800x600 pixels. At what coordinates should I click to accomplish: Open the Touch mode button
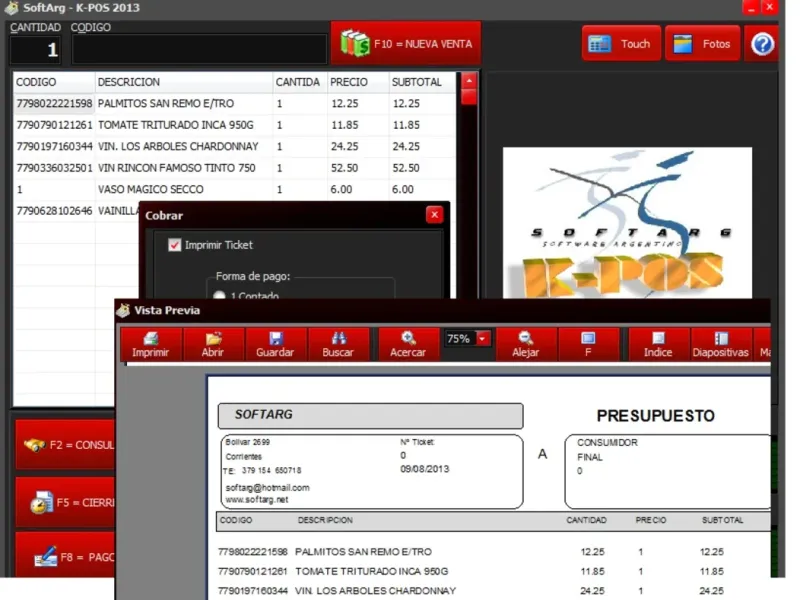(x=621, y=44)
